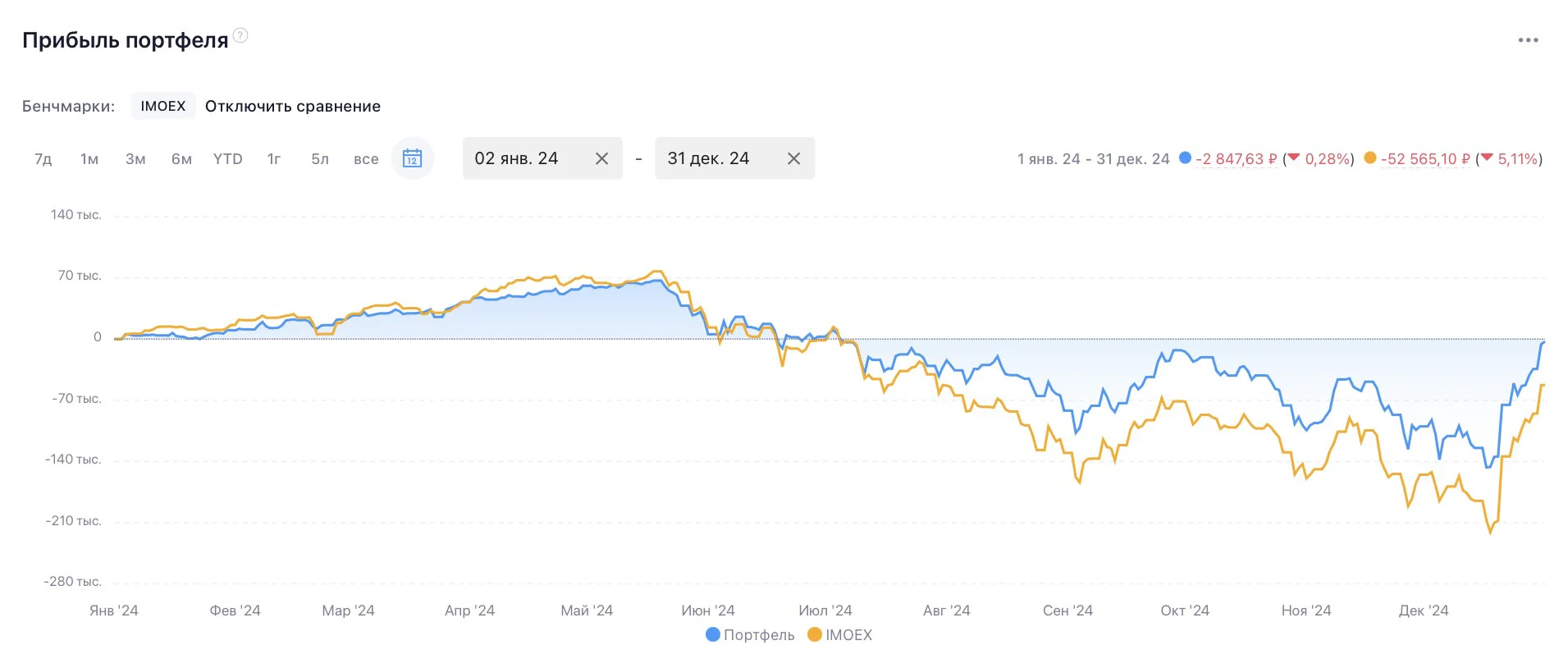Toggle Портфель series in chart legend
This screenshot has height=668, width=1568.
(x=750, y=635)
